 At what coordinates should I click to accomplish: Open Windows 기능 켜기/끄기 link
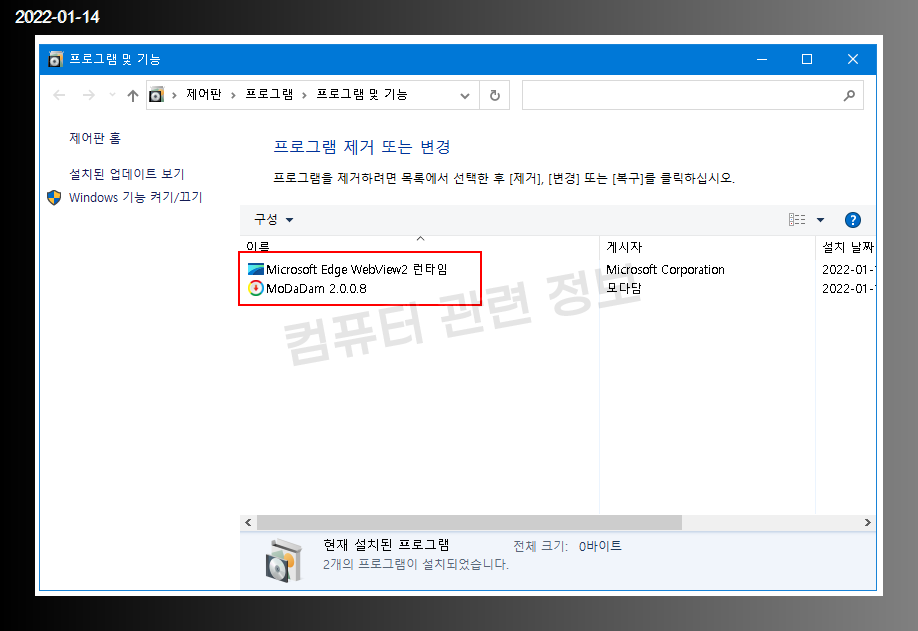[x=135, y=197]
